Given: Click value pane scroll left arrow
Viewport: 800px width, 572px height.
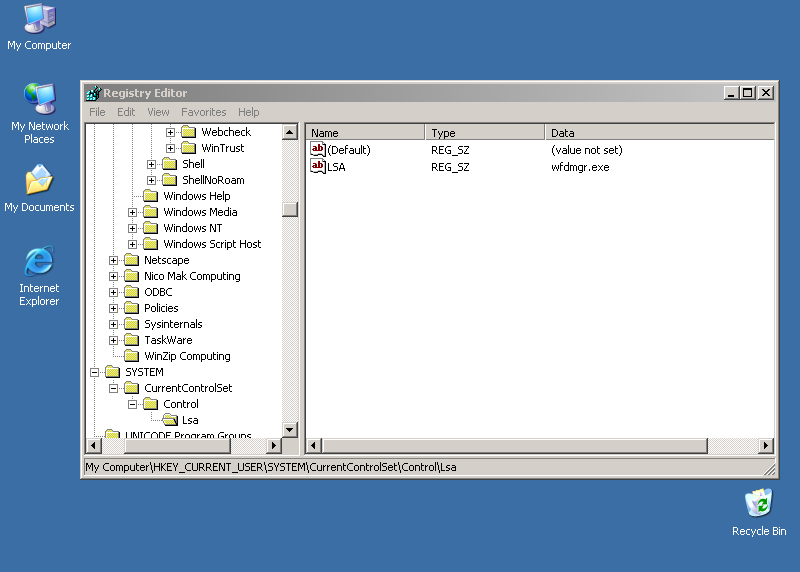Looking at the screenshot, I should coord(314,445).
